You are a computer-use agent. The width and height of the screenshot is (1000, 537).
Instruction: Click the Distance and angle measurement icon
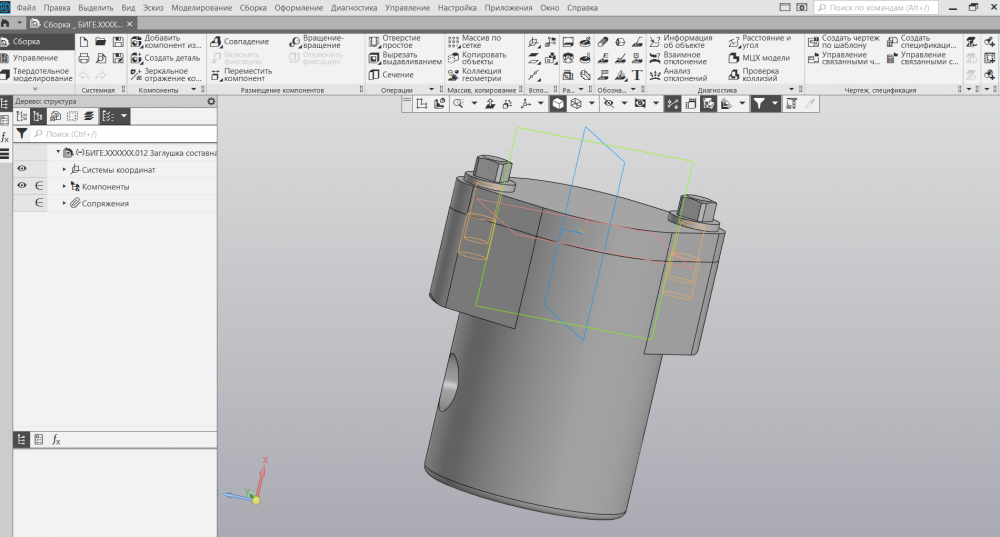[x=735, y=42]
